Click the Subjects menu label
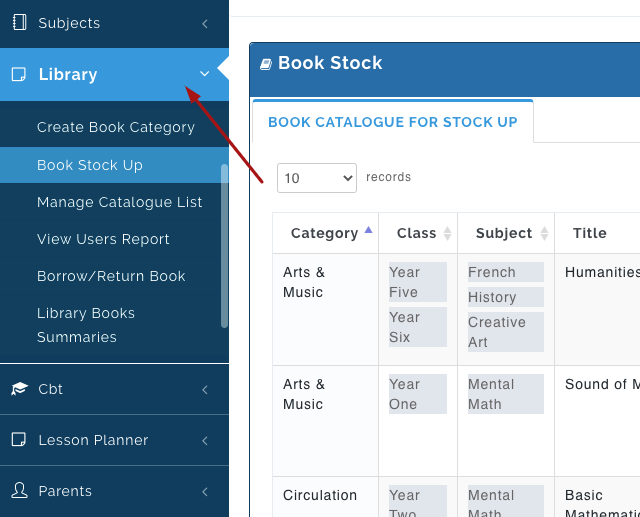 69,23
